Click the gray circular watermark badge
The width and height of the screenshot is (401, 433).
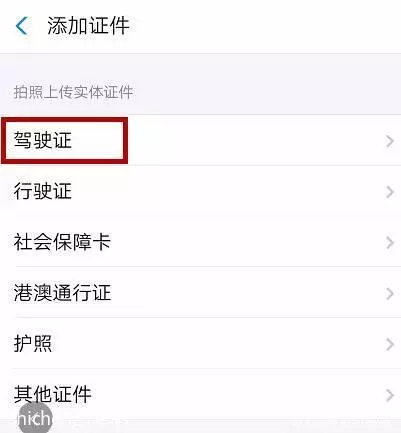click(x=35, y=418)
